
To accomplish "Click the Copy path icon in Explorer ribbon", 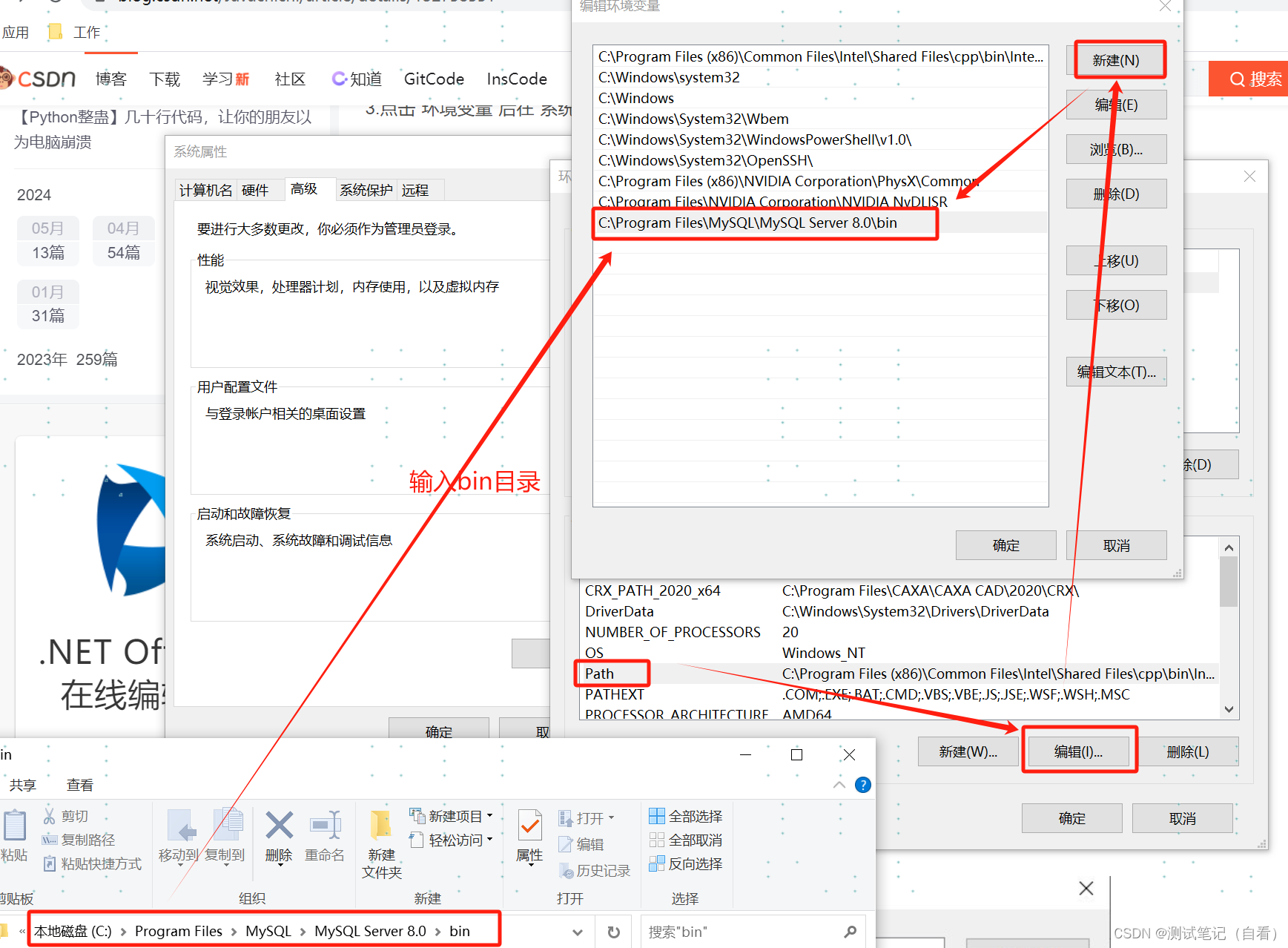I will click(x=49, y=840).
